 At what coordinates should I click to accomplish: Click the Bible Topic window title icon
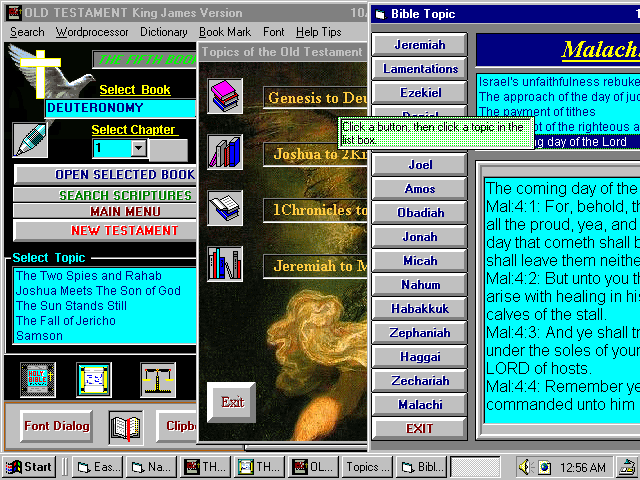coord(380,15)
